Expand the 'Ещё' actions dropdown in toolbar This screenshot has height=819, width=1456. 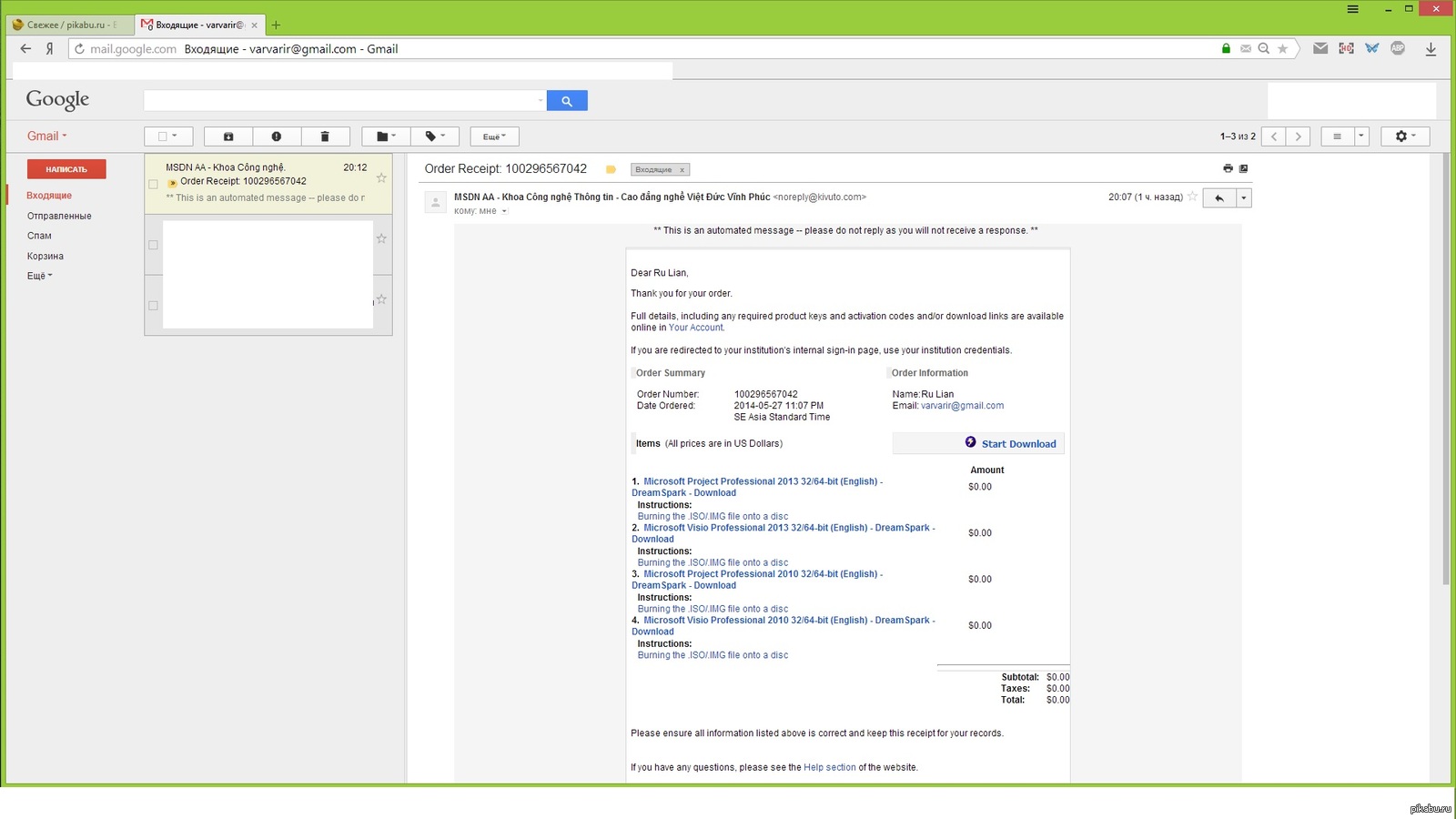pos(494,136)
